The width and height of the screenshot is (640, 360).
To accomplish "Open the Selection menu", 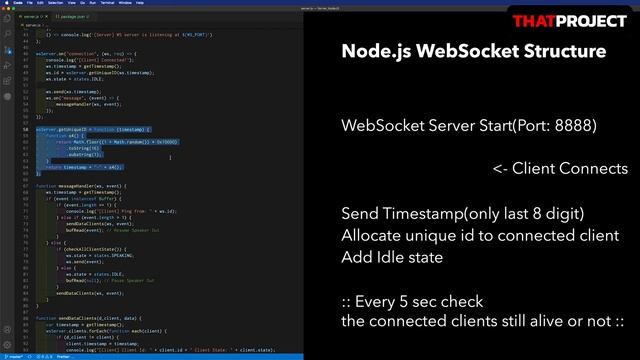I will pos(55,2).
